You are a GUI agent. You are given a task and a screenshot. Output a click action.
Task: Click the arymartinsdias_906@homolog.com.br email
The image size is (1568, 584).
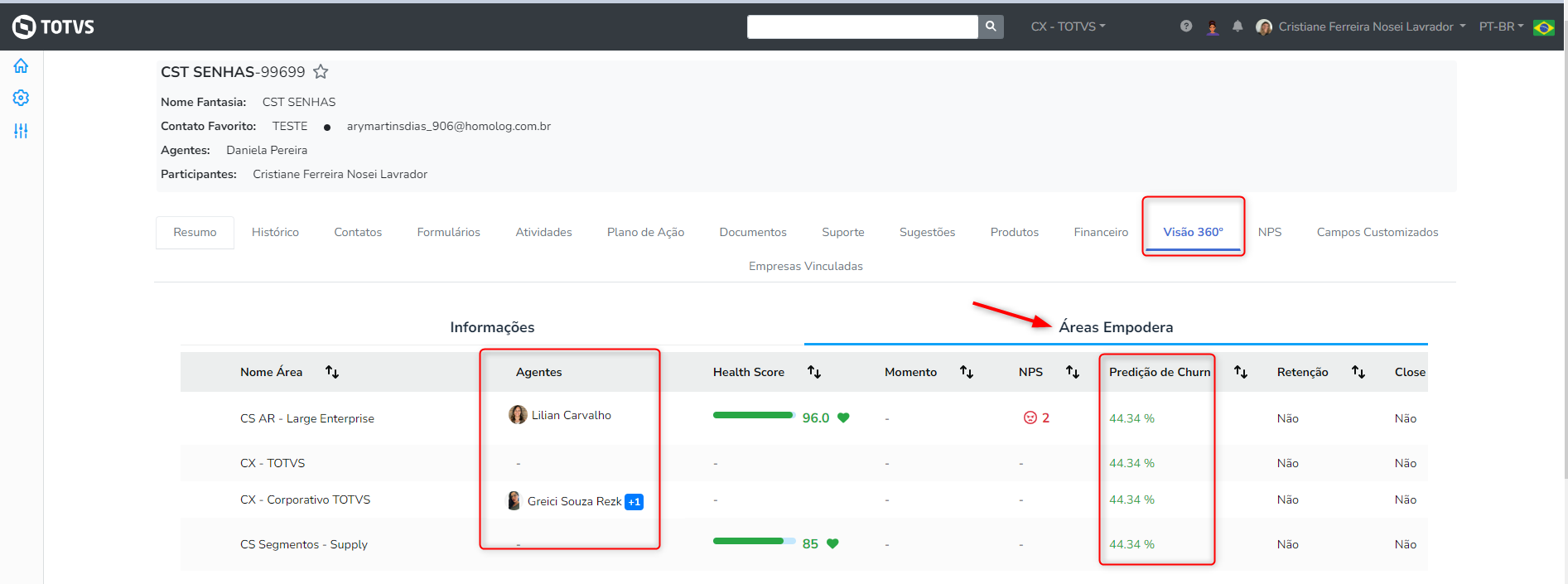coord(449,126)
